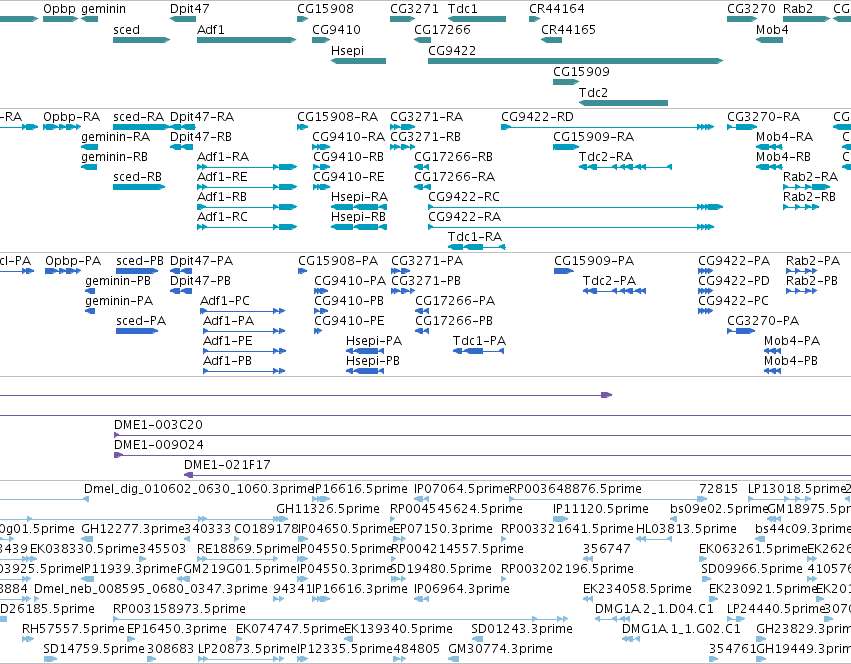851x664 pixels.
Task: Select the DME1-009O24 clone label
Action: tap(158, 445)
